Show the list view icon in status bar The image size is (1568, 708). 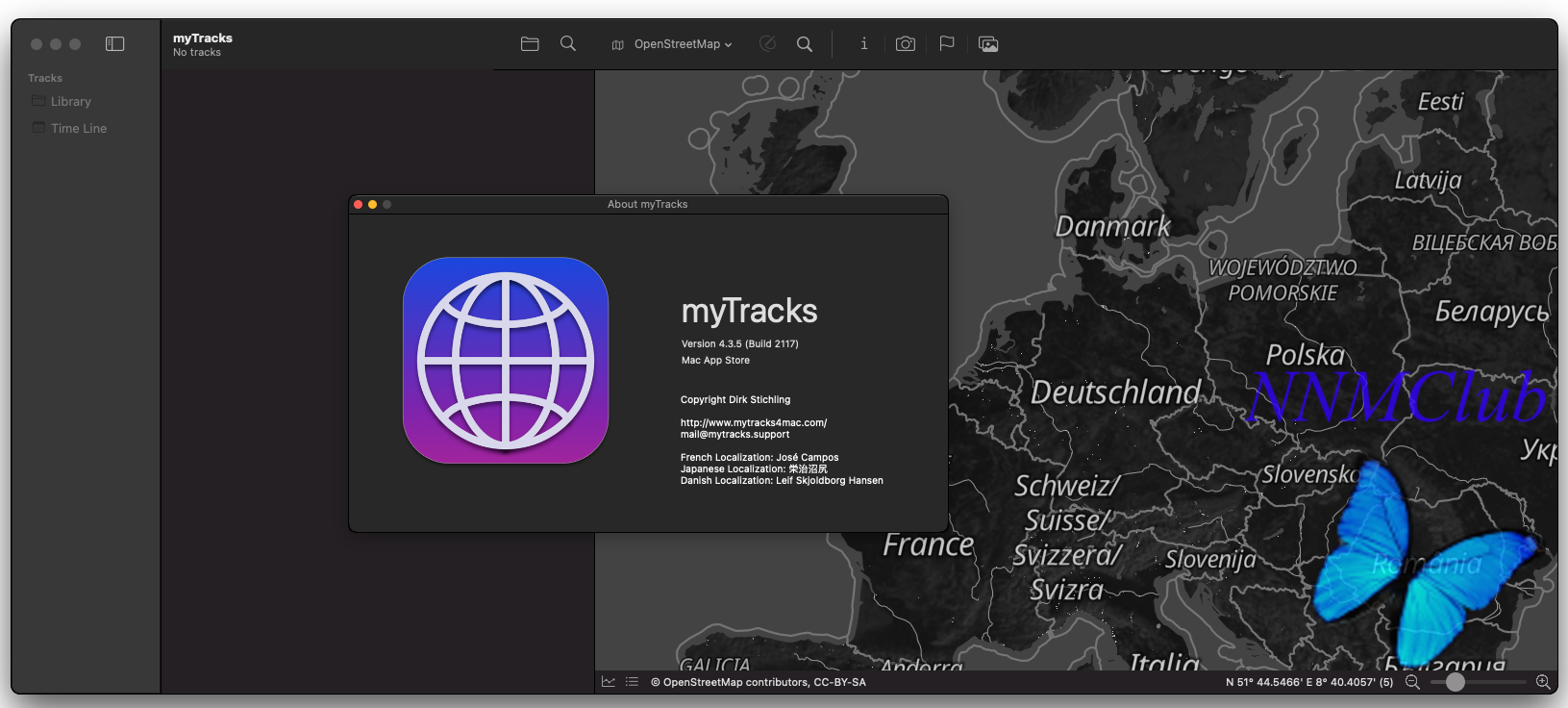(632, 682)
